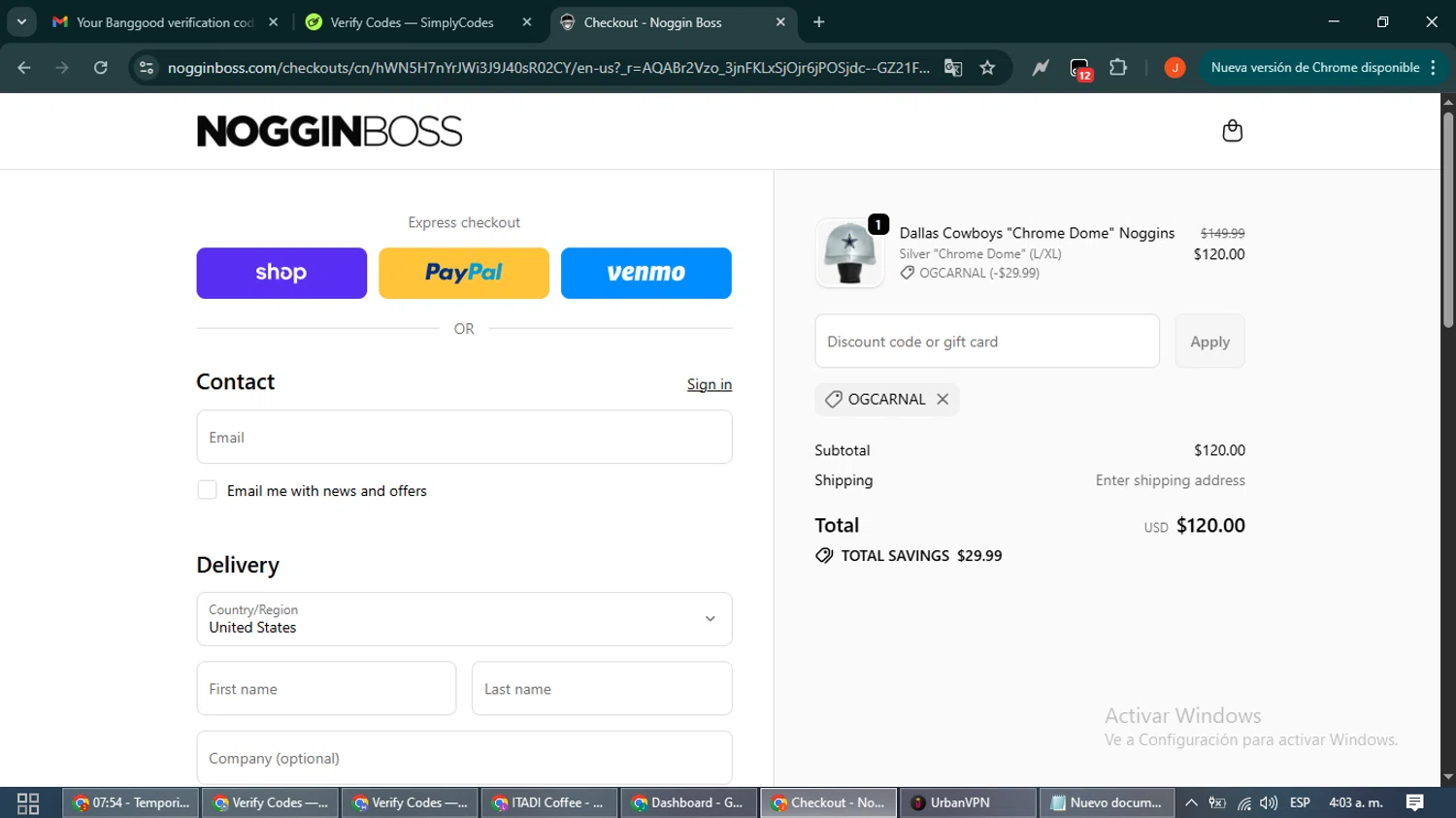Reload the checkout page
The width and height of the screenshot is (1456, 818).
pyautogui.click(x=101, y=68)
